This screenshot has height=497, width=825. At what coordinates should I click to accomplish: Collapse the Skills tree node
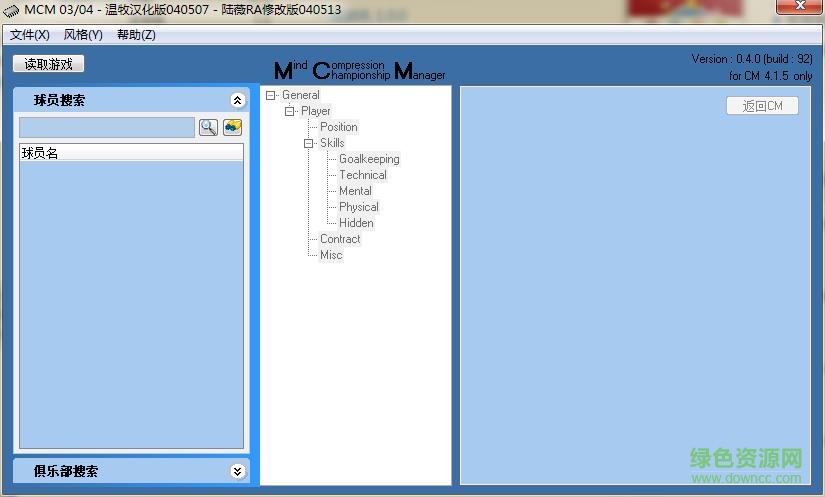[308, 143]
